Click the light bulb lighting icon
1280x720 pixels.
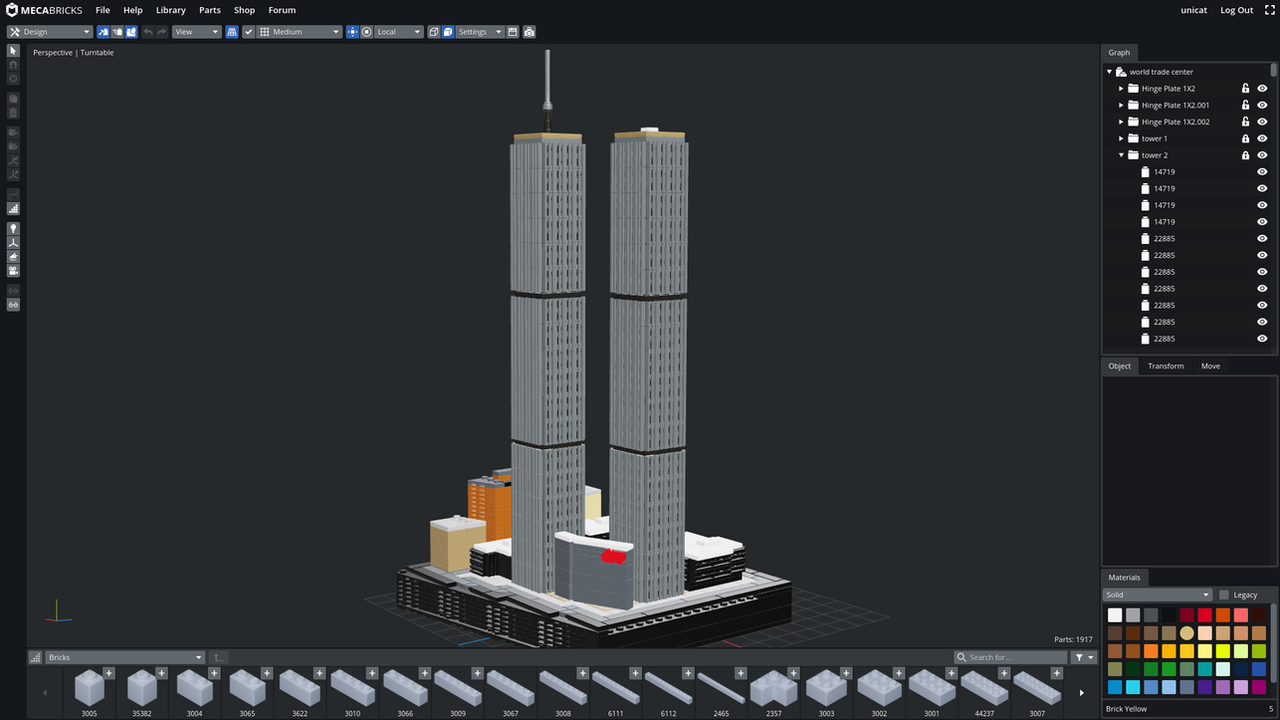[13, 228]
